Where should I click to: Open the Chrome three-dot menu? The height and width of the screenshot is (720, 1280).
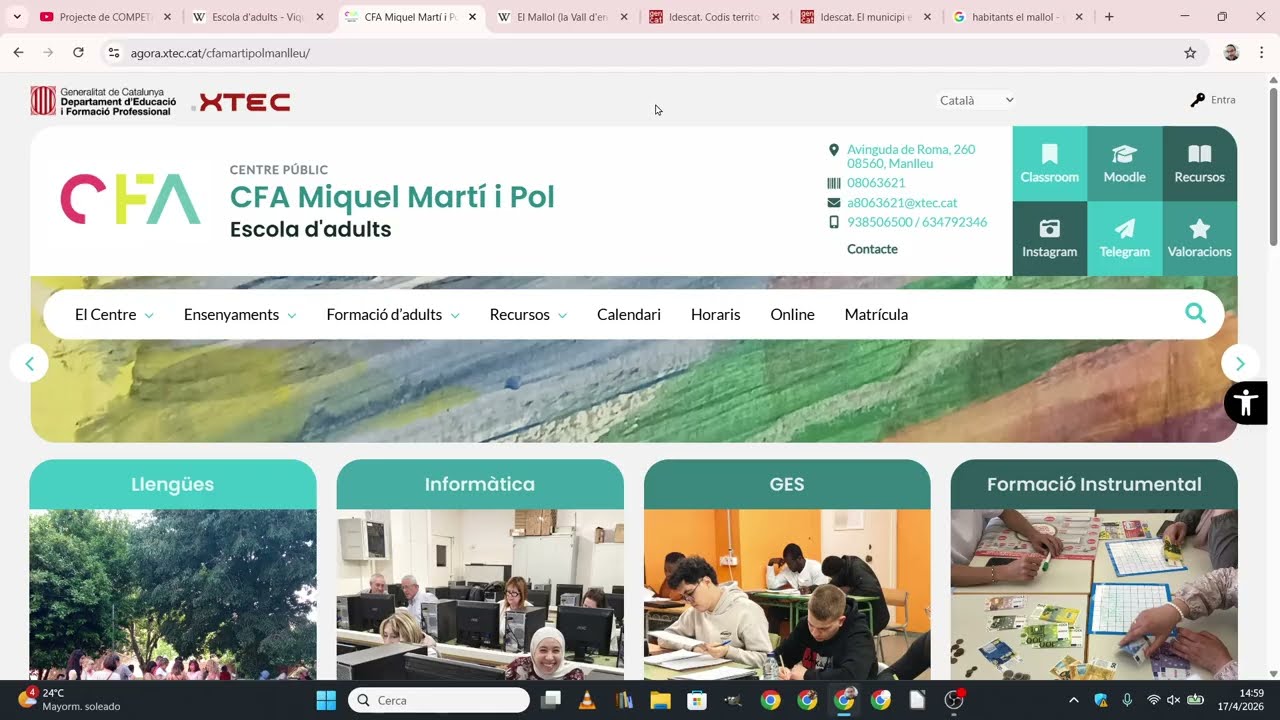(1261, 53)
